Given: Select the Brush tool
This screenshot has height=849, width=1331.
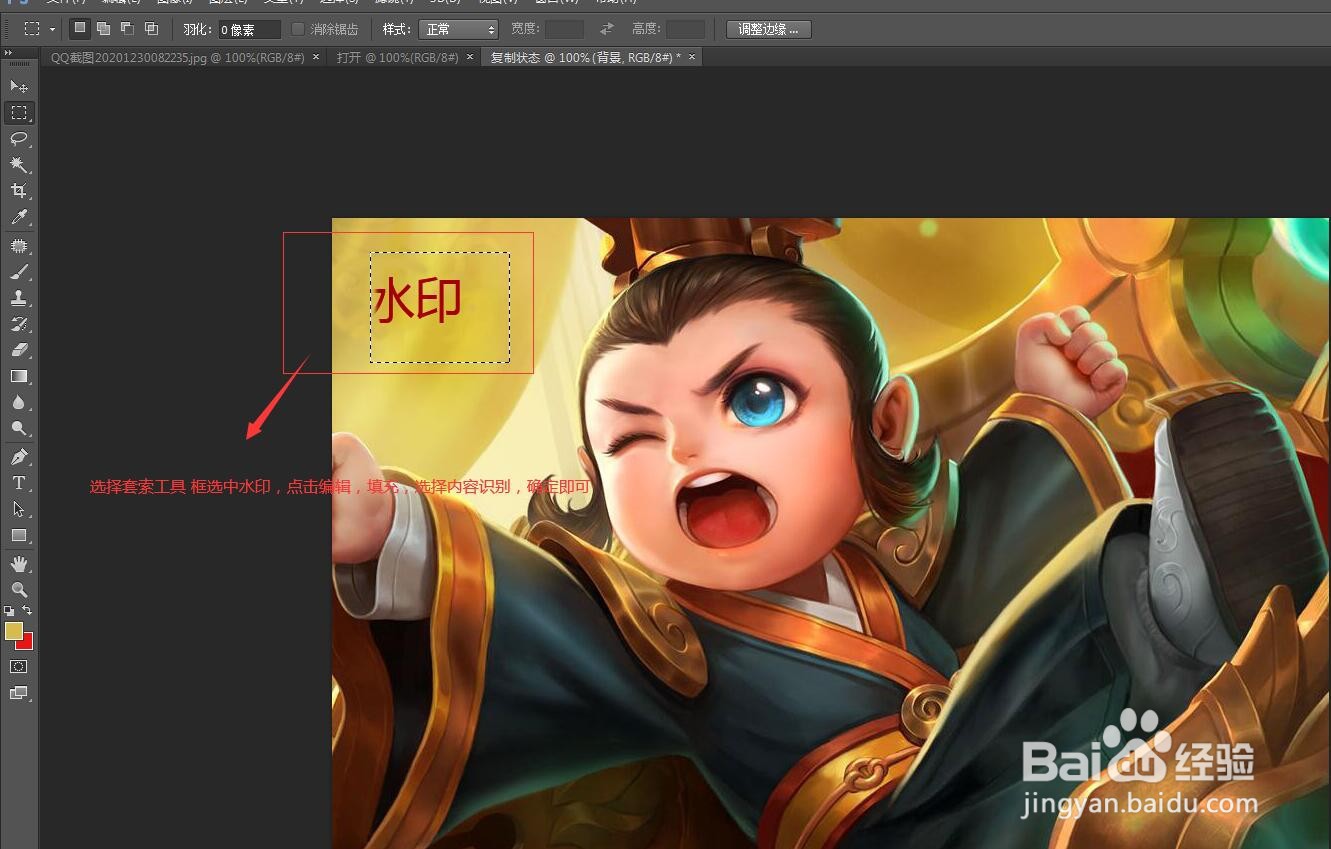Looking at the screenshot, I should coord(19,272).
